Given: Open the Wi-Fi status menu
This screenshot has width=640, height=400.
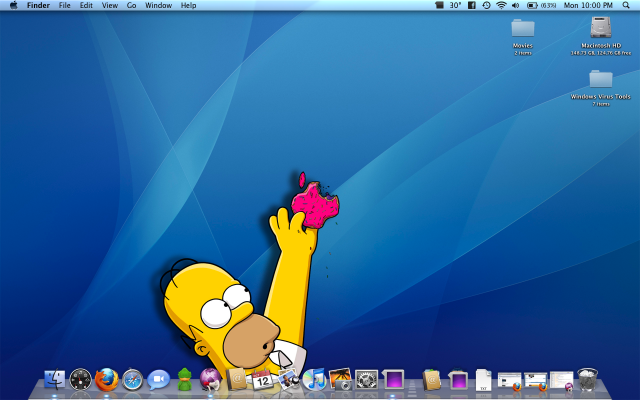Looking at the screenshot, I should (501, 5).
